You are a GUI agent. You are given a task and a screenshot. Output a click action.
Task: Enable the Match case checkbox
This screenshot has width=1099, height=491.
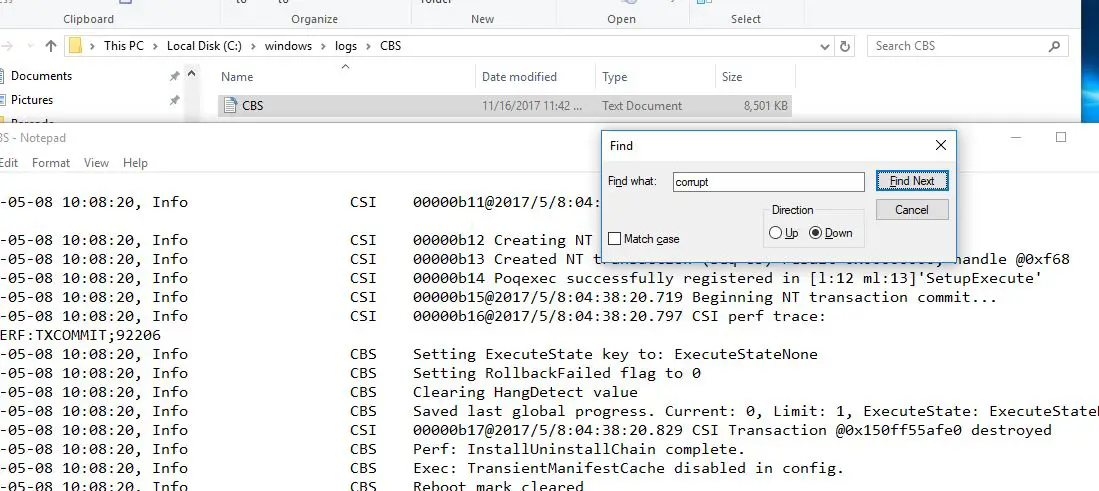(x=615, y=239)
